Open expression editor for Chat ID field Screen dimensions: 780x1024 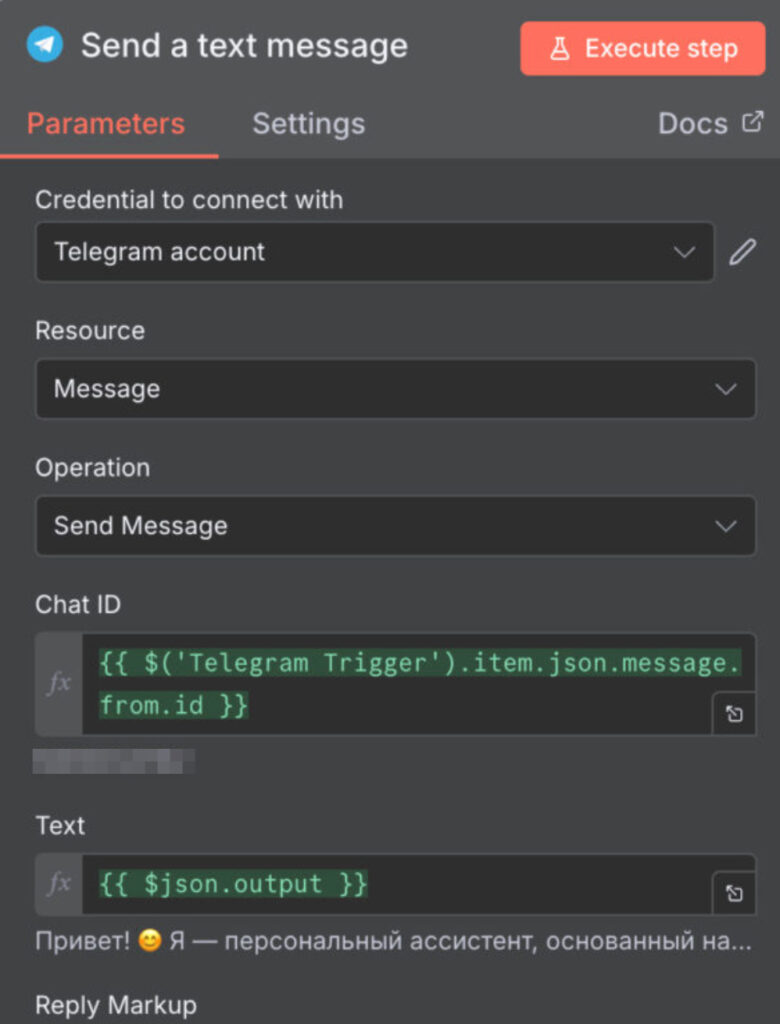734,714
